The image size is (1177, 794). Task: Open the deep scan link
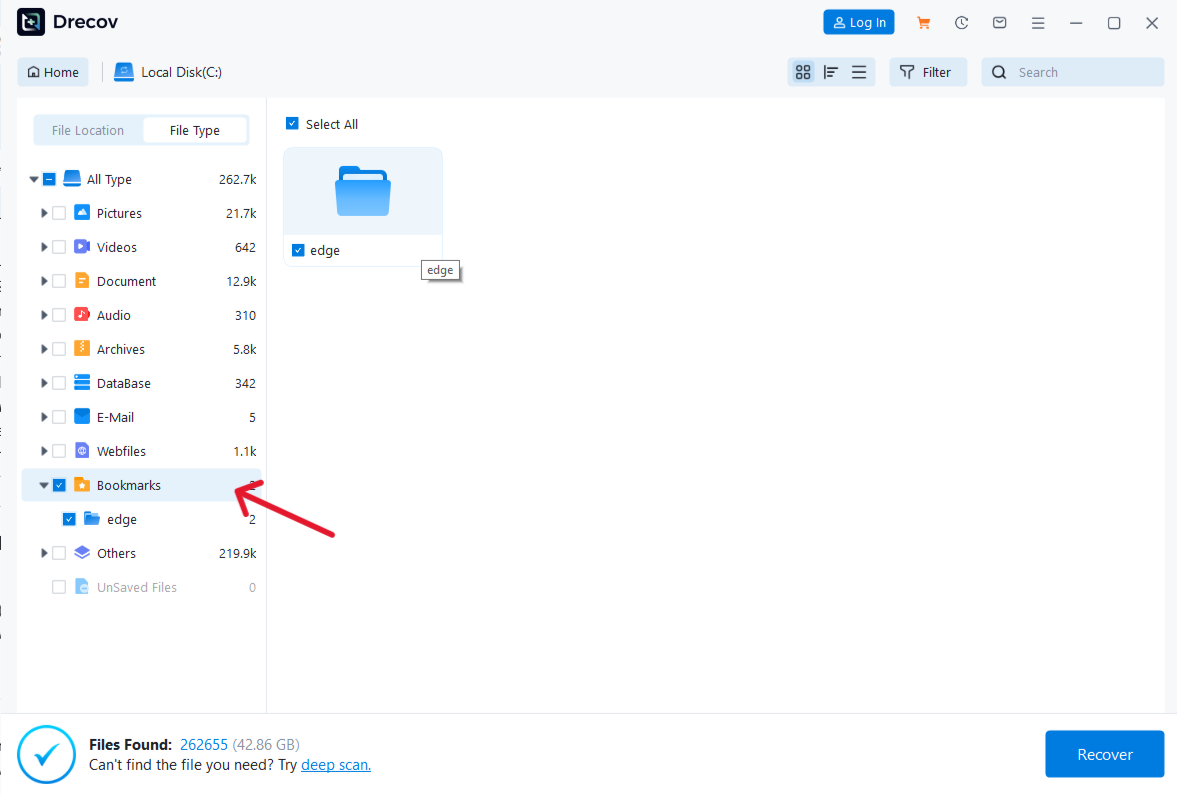point(336,764)
